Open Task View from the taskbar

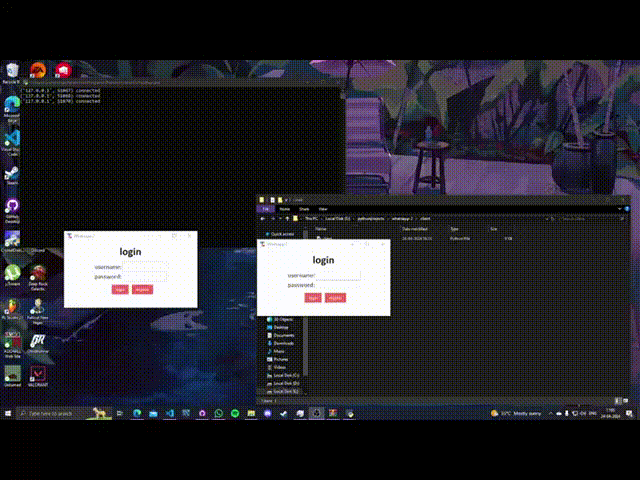[120, 413]
